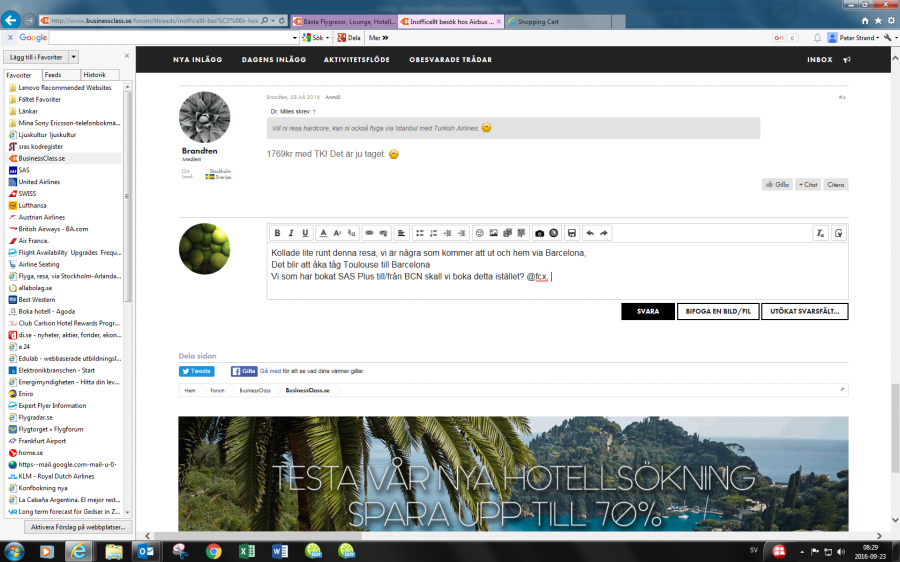
Task: Click remove formatting icon in editor
Action: pyautogui.click(x=820, y=233)
